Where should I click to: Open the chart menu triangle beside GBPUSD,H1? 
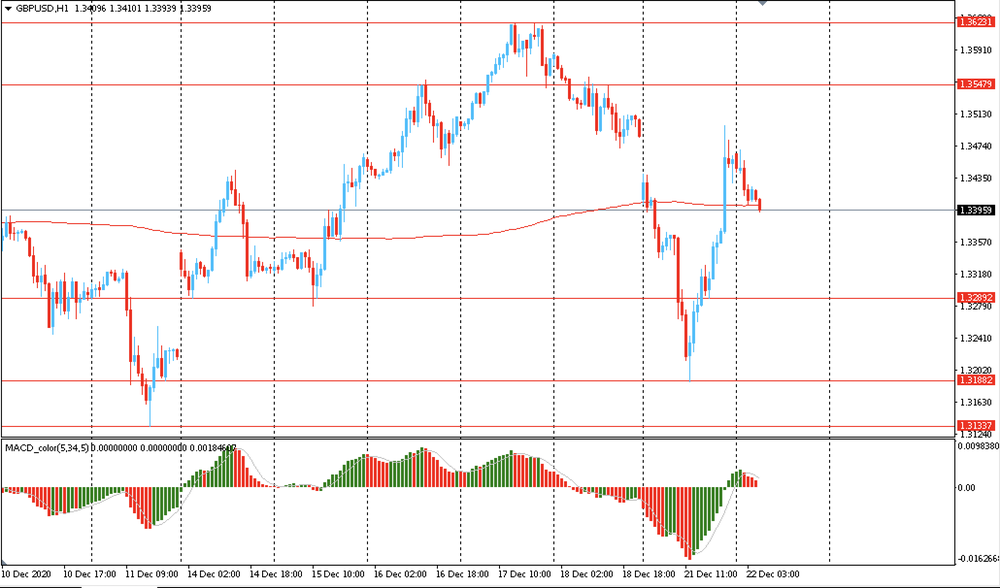[x=8, y=9]
